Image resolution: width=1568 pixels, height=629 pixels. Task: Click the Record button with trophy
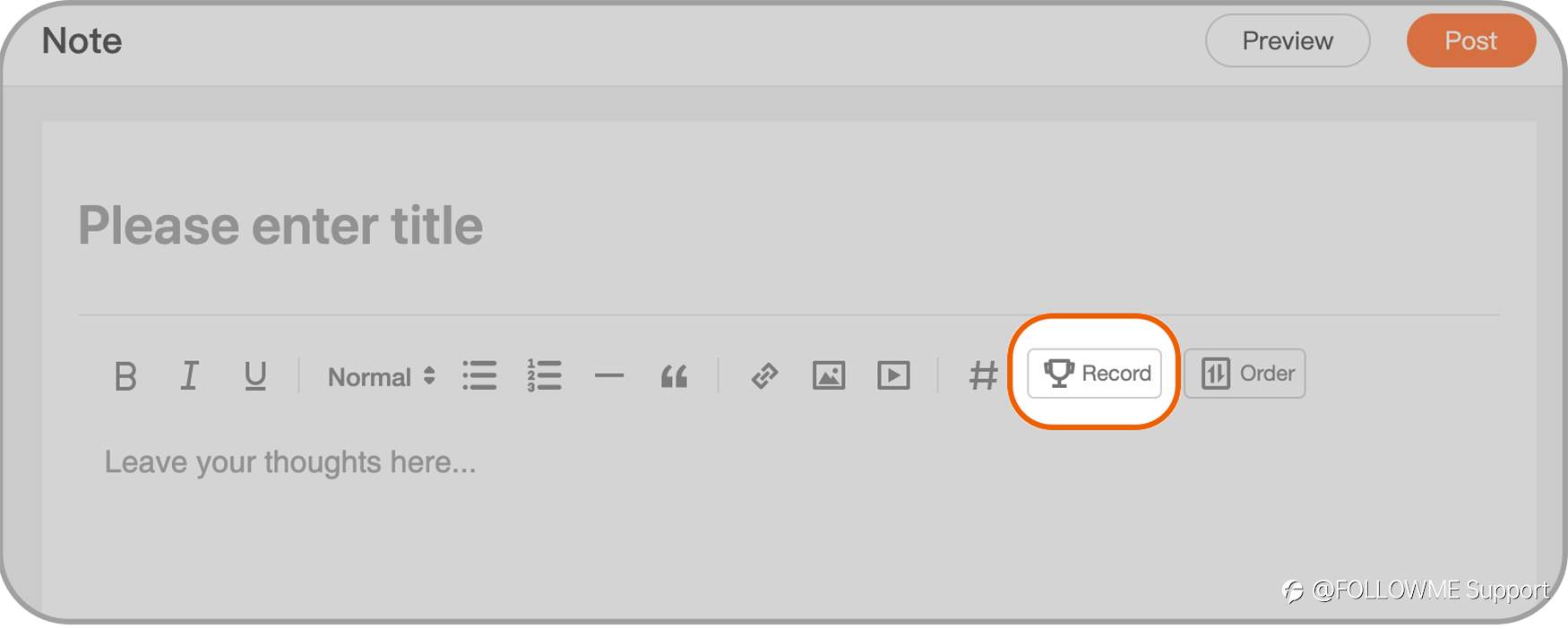(x=1094, y=373)
